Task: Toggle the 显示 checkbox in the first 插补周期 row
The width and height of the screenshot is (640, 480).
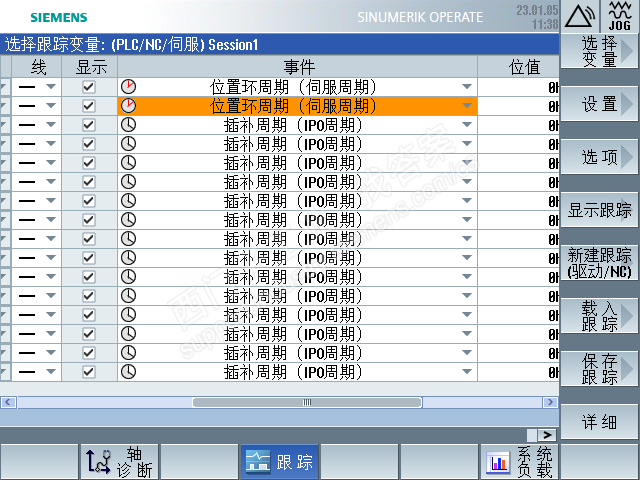Action: click(89, 125)
